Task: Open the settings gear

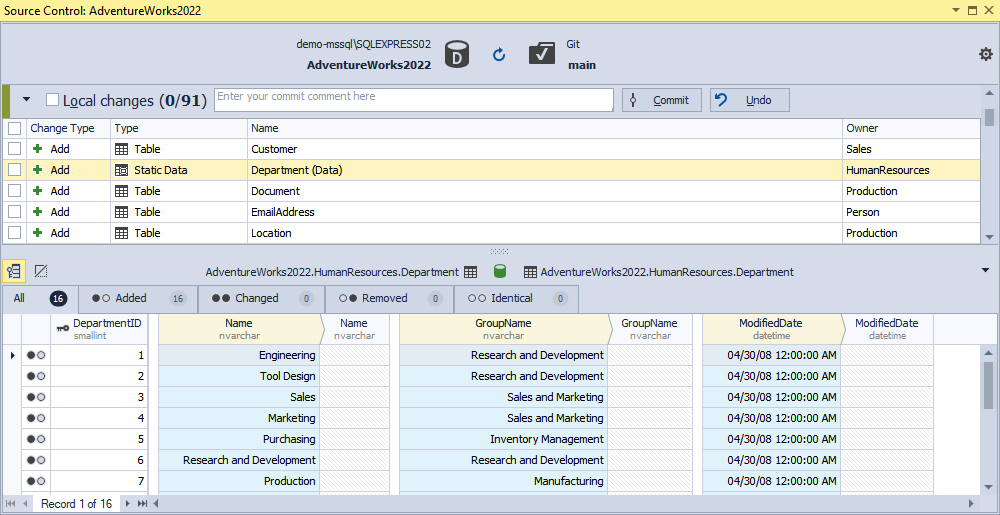Action: point(985,55)
